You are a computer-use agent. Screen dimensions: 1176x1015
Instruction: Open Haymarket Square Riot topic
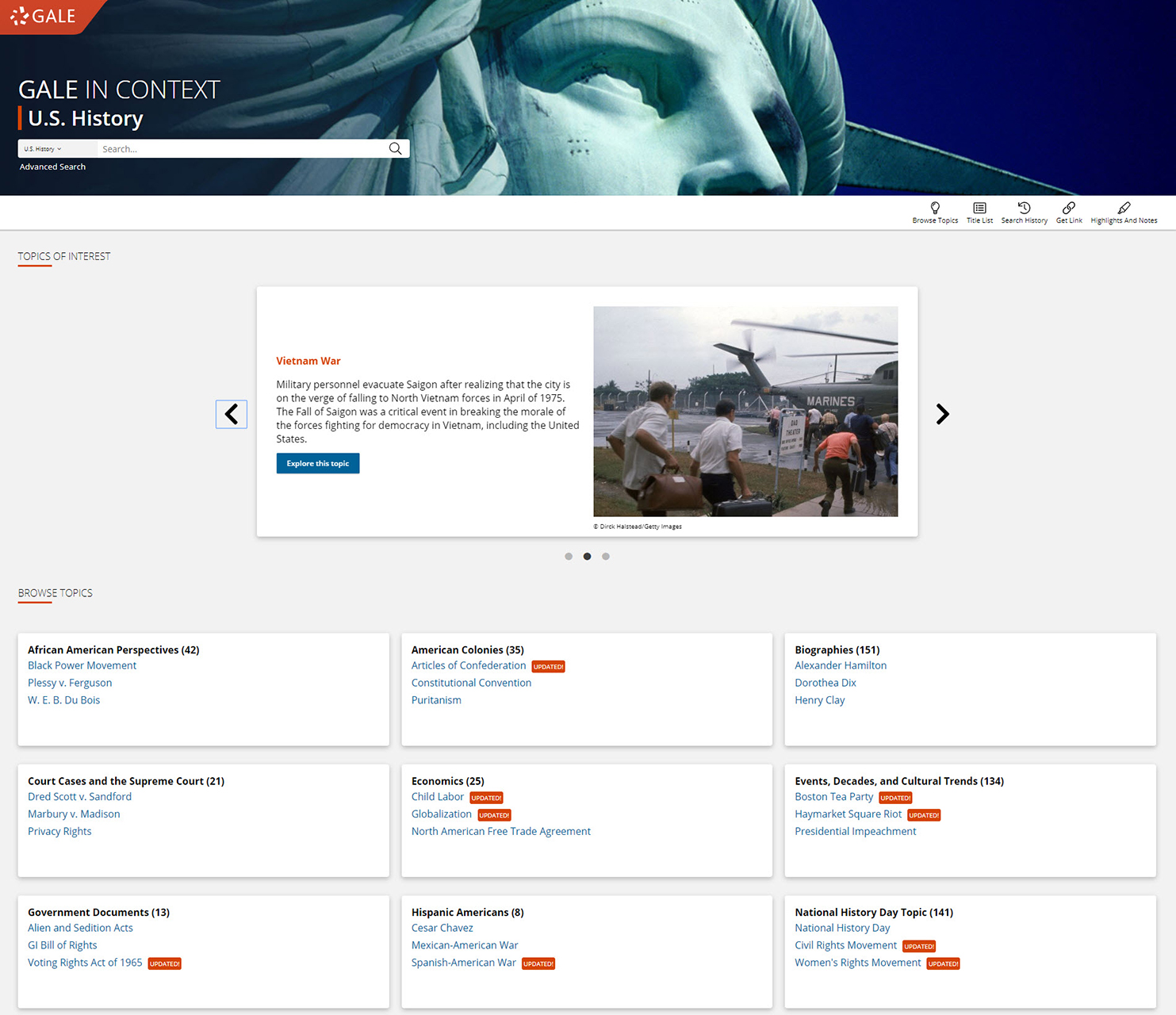[x=848, y=814]
